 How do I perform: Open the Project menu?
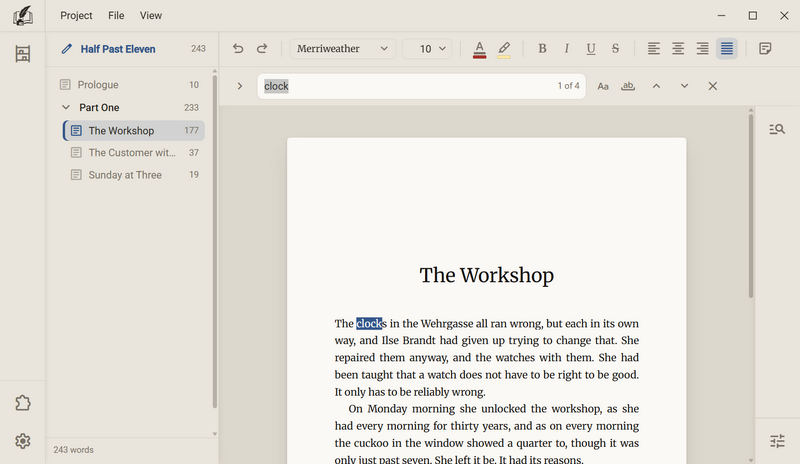[76, 16]
